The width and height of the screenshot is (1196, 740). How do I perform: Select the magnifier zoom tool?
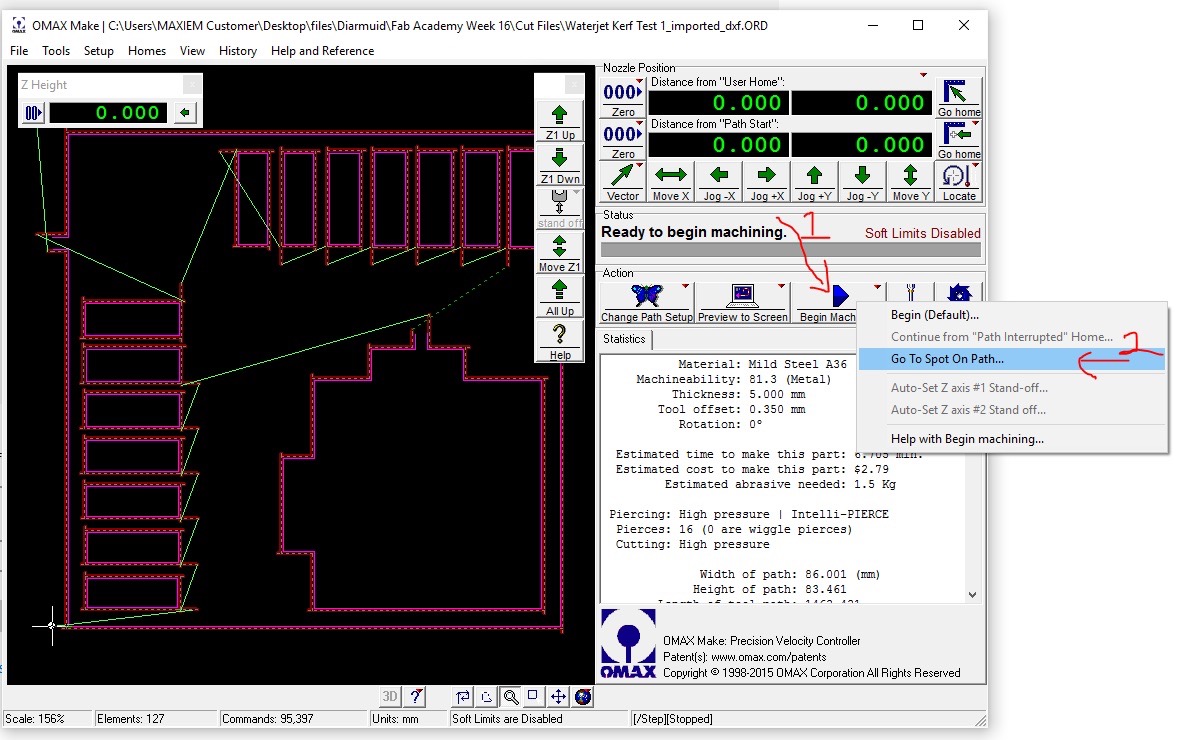(511, 697)
